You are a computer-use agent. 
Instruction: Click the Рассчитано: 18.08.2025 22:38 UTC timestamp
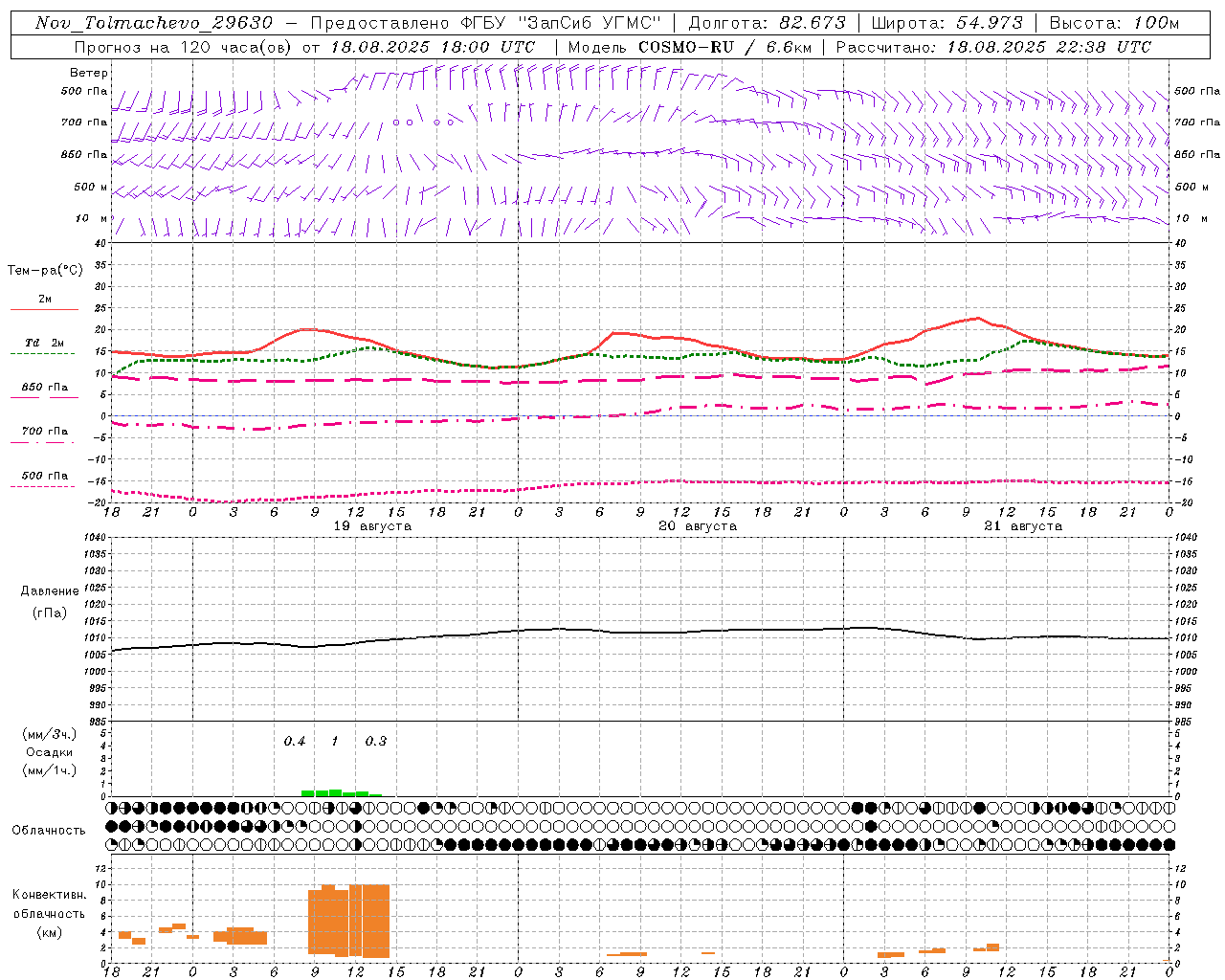coord(992,47)
